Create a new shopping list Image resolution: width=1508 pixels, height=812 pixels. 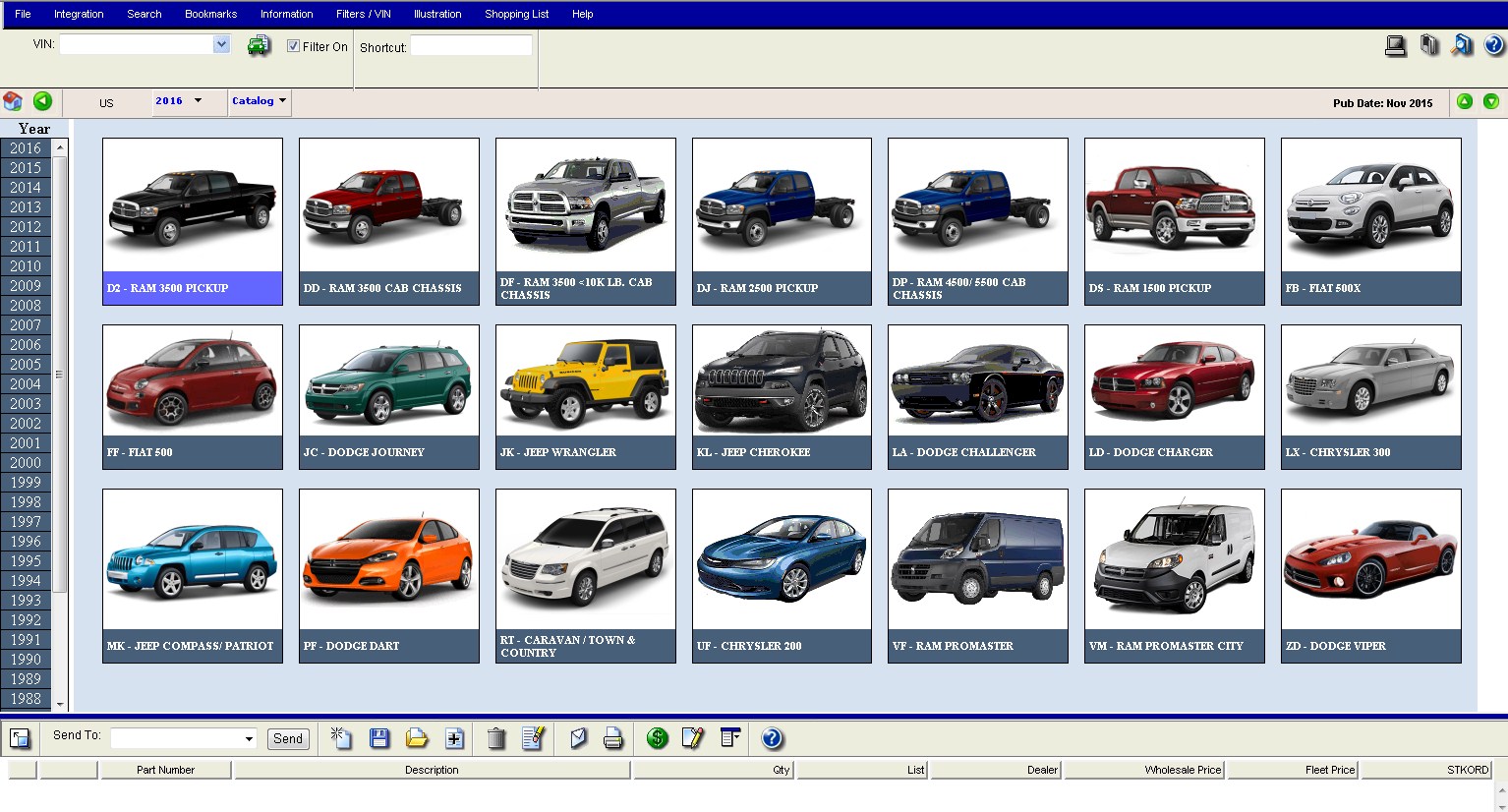341,738
